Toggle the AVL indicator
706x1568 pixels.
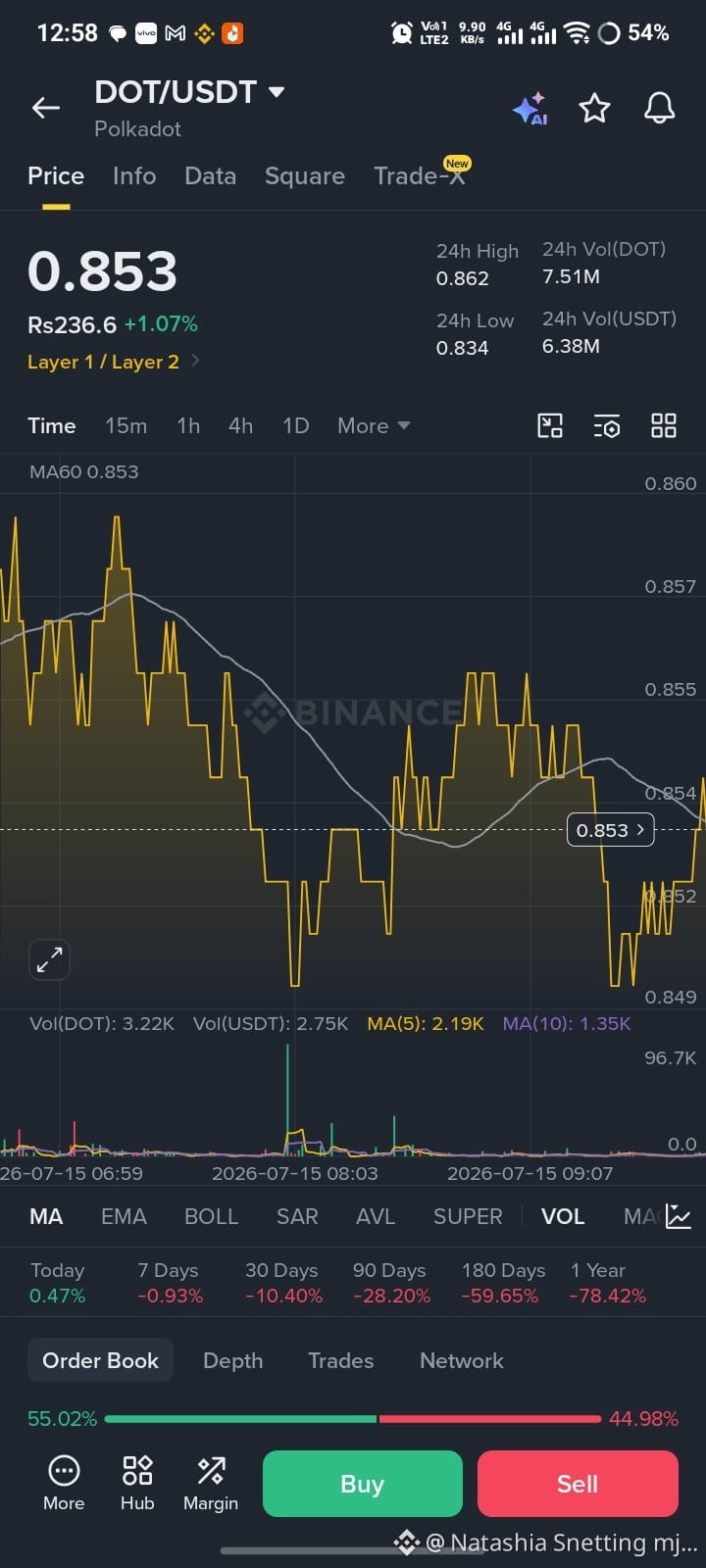tap(376, 1216)
